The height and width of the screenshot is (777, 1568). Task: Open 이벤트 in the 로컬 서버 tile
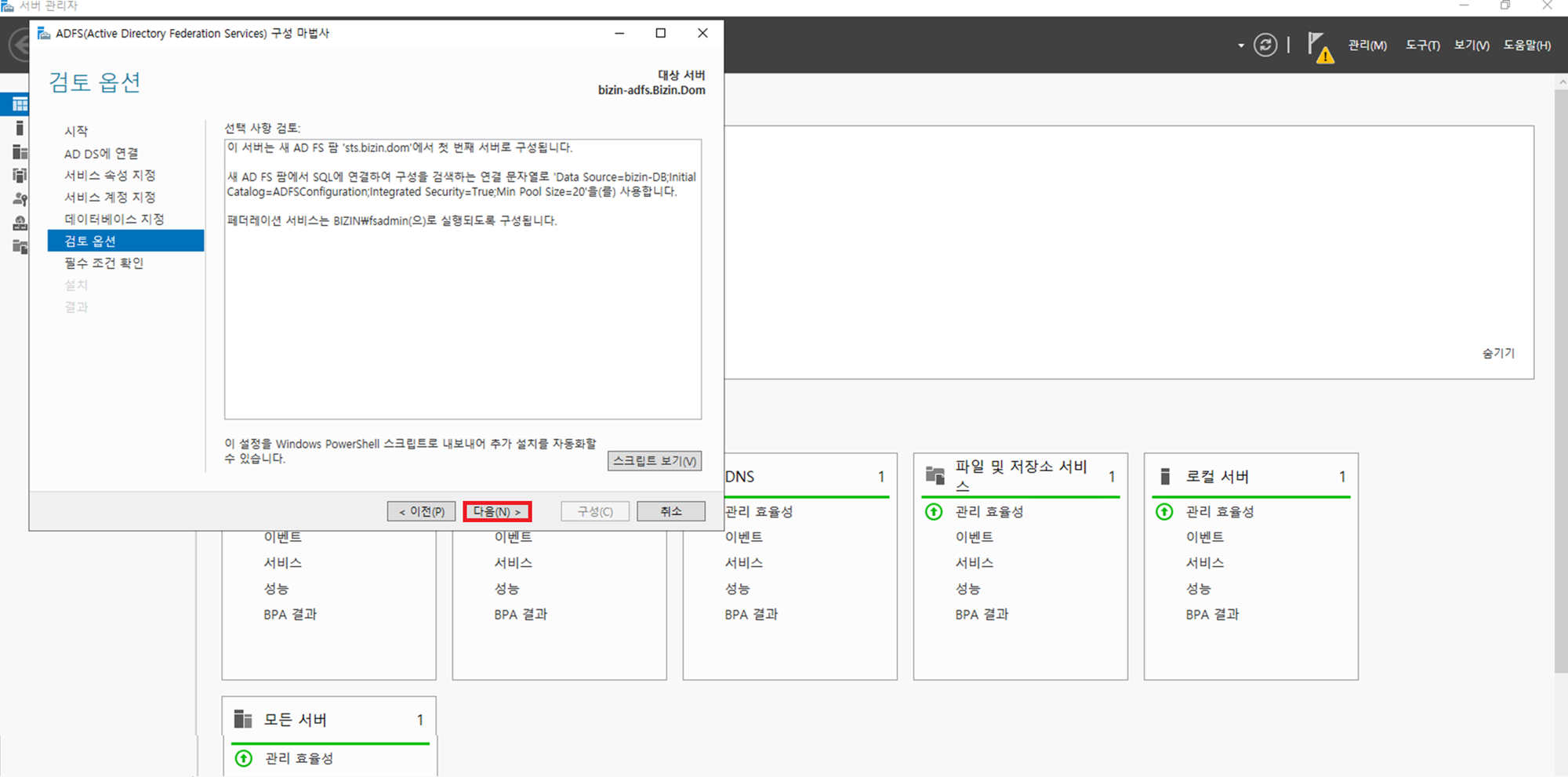(x=1204, y=537)
